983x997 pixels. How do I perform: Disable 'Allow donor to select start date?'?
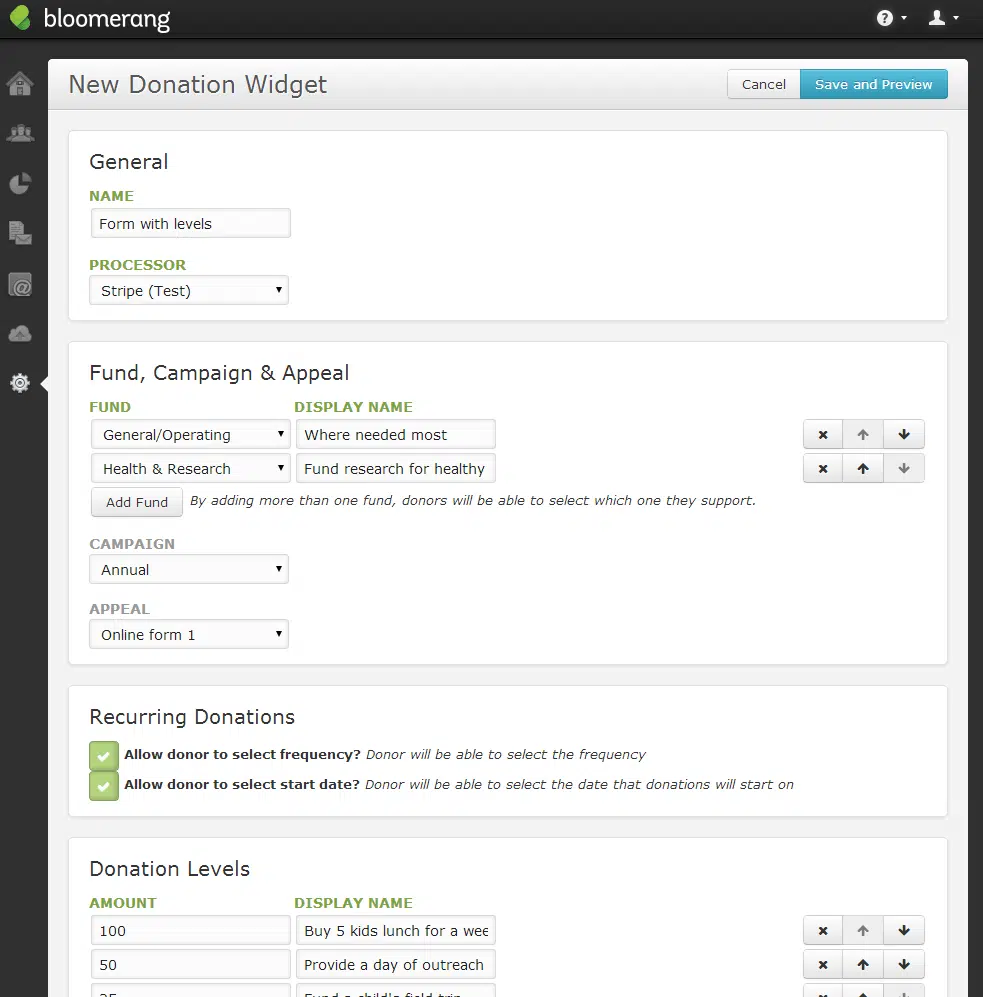103,786
